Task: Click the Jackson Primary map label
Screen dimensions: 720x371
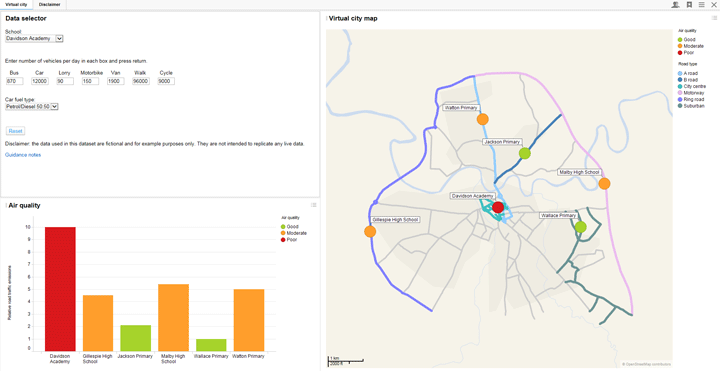Action: (x=502, y=142)
